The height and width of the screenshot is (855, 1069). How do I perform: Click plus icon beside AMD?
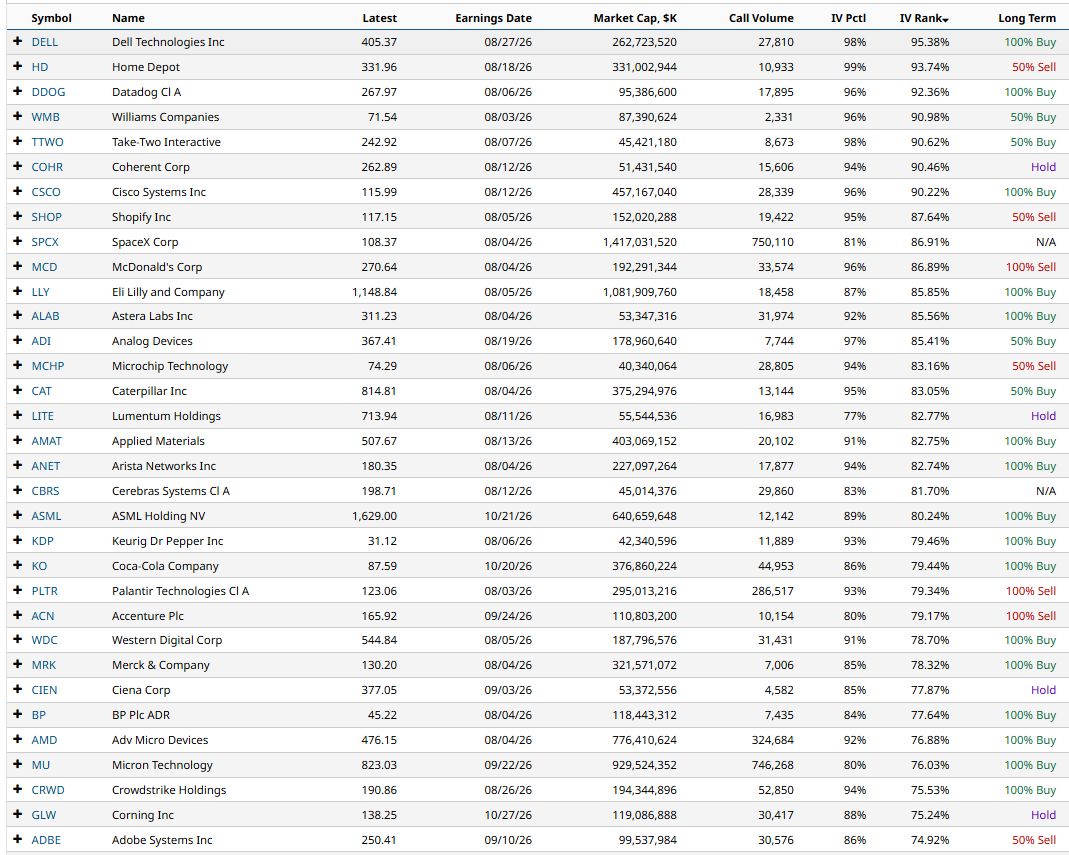18,740
